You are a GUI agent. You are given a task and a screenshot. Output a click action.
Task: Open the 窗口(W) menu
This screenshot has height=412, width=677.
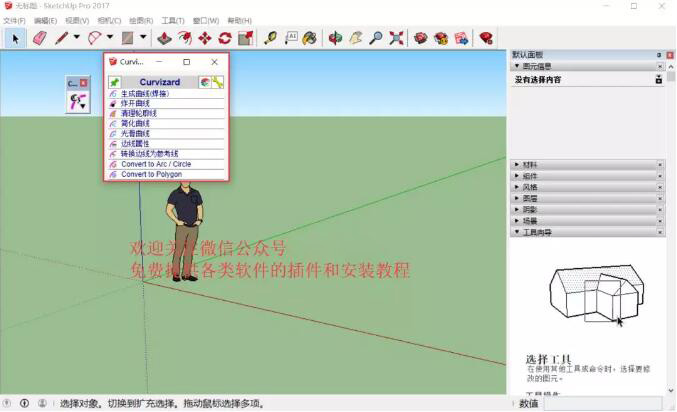tap(206, 20)
